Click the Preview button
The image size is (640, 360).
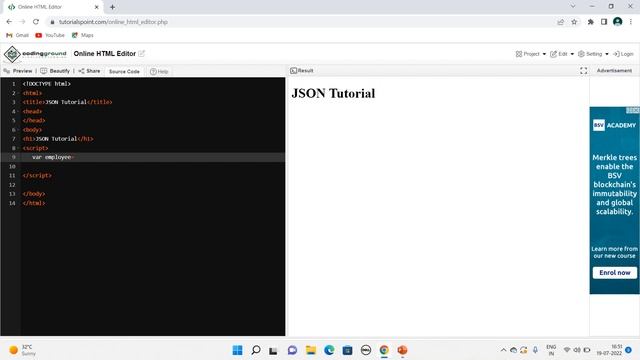point(18,71)
